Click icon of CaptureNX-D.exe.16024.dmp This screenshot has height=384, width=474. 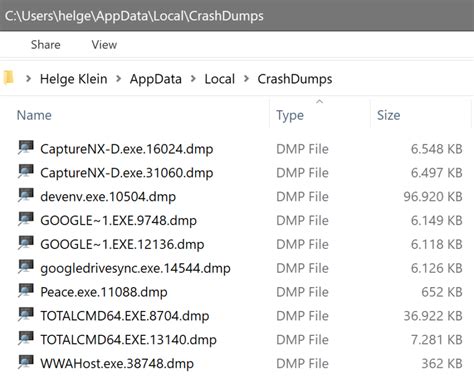coord(26,148)
